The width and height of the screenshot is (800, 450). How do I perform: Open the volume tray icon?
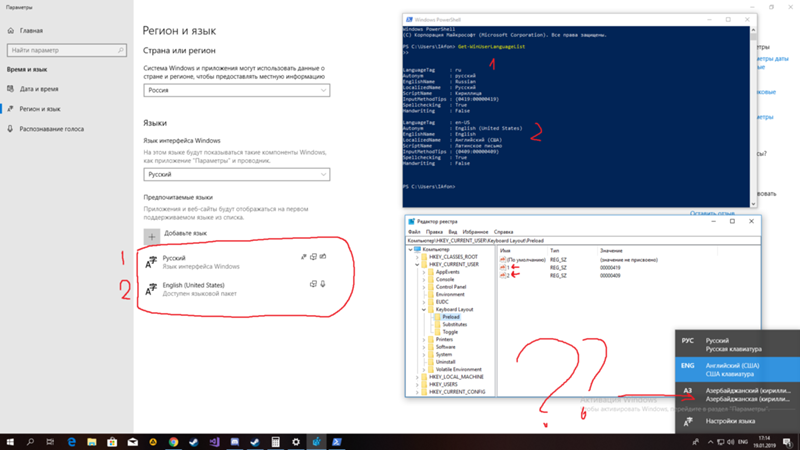pos(731,442)
